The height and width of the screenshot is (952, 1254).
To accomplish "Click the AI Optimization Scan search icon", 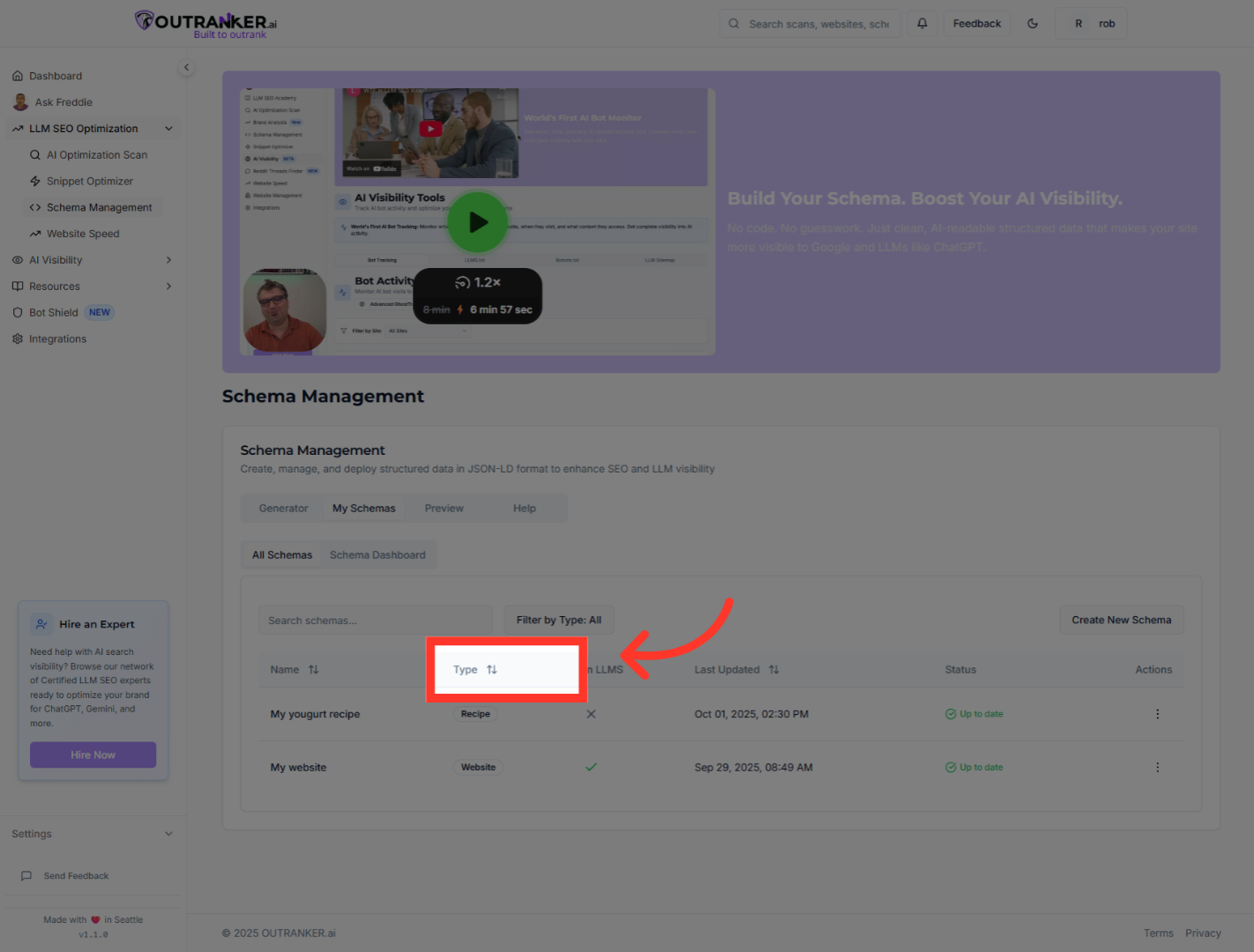I will 35,155.
